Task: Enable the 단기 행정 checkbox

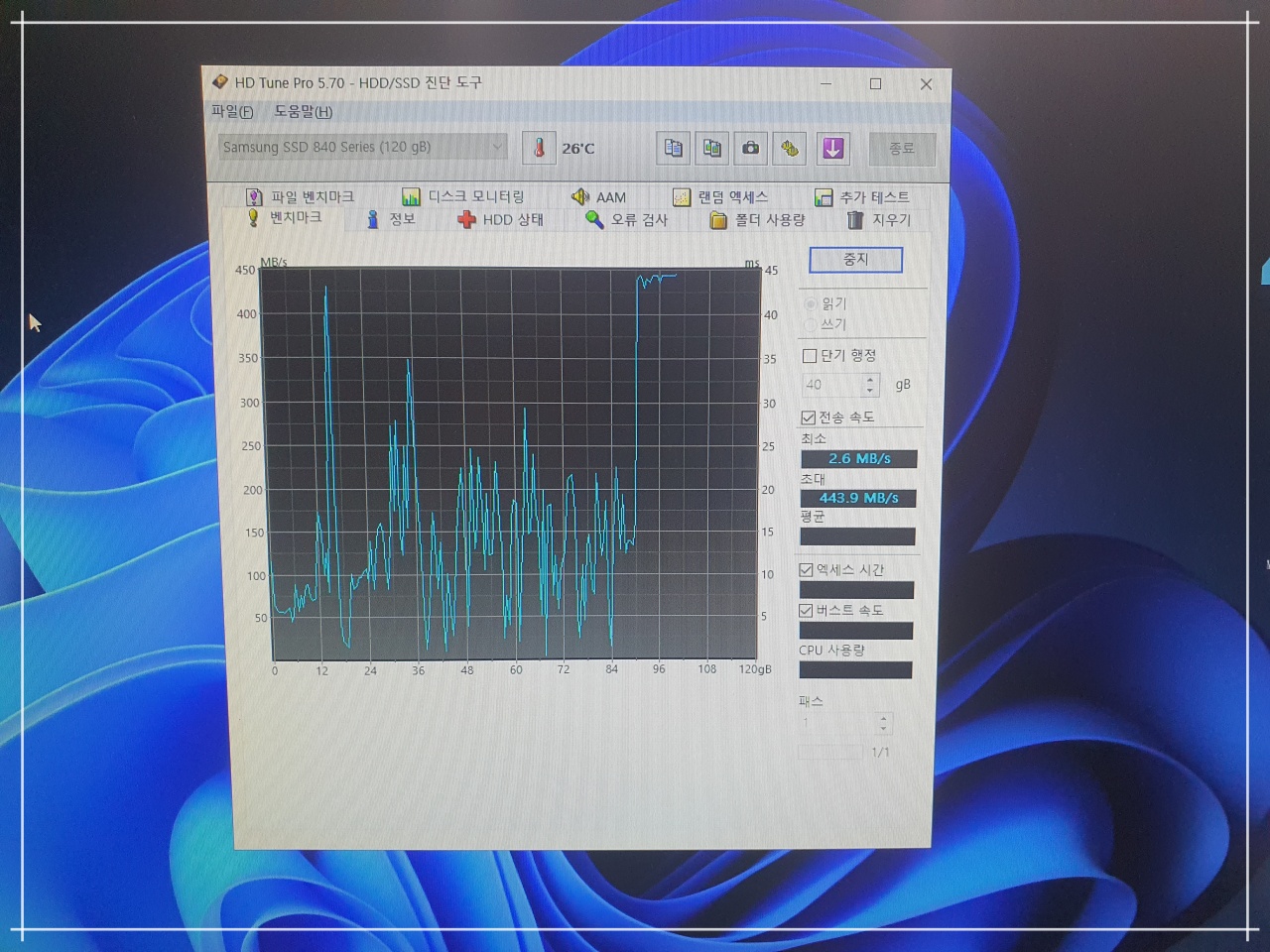Action: click(810, 356)
